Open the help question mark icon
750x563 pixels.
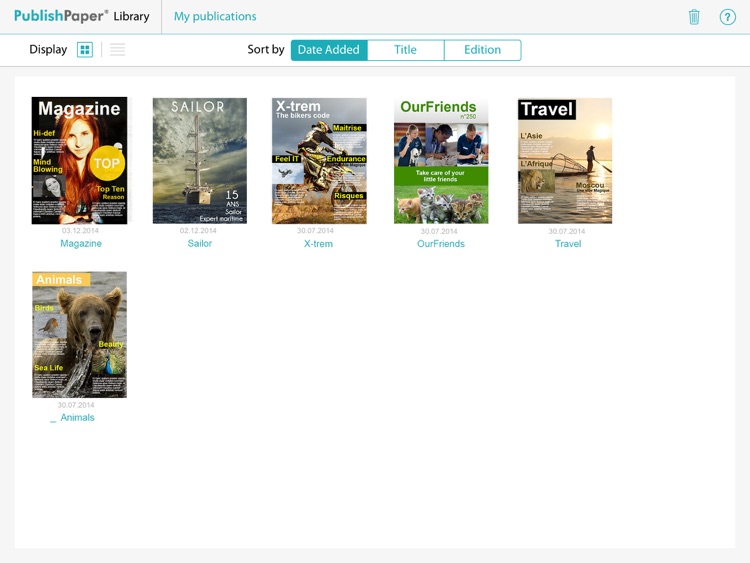coord(728,17)
